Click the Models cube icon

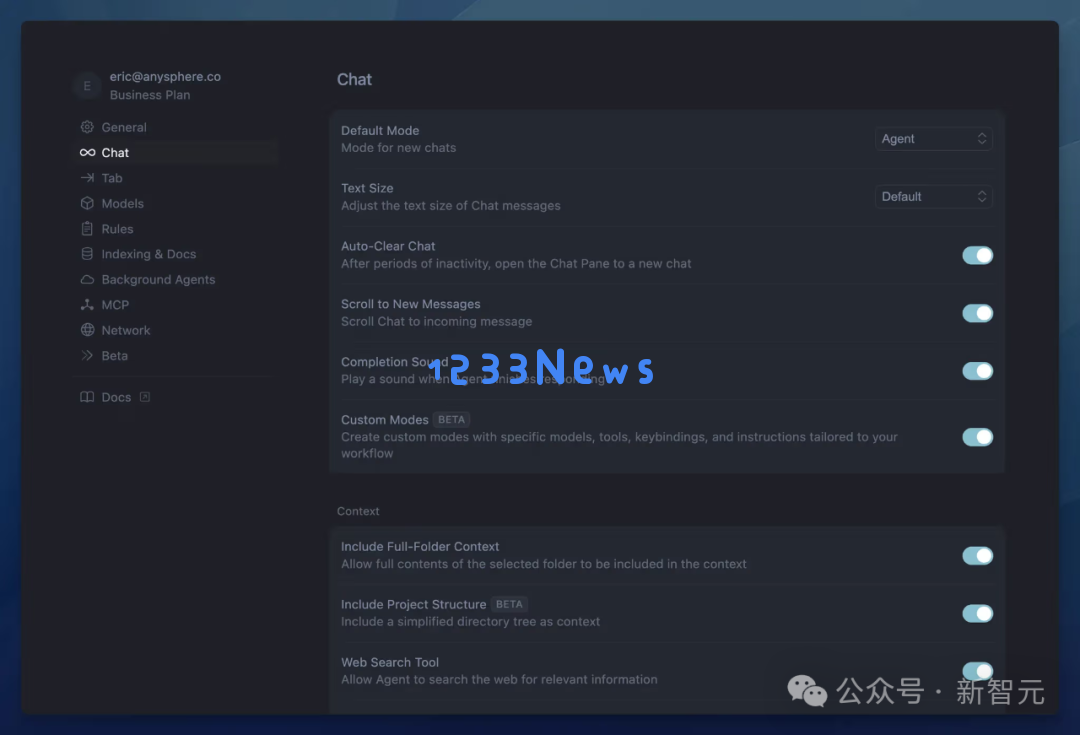coord(87,203)
